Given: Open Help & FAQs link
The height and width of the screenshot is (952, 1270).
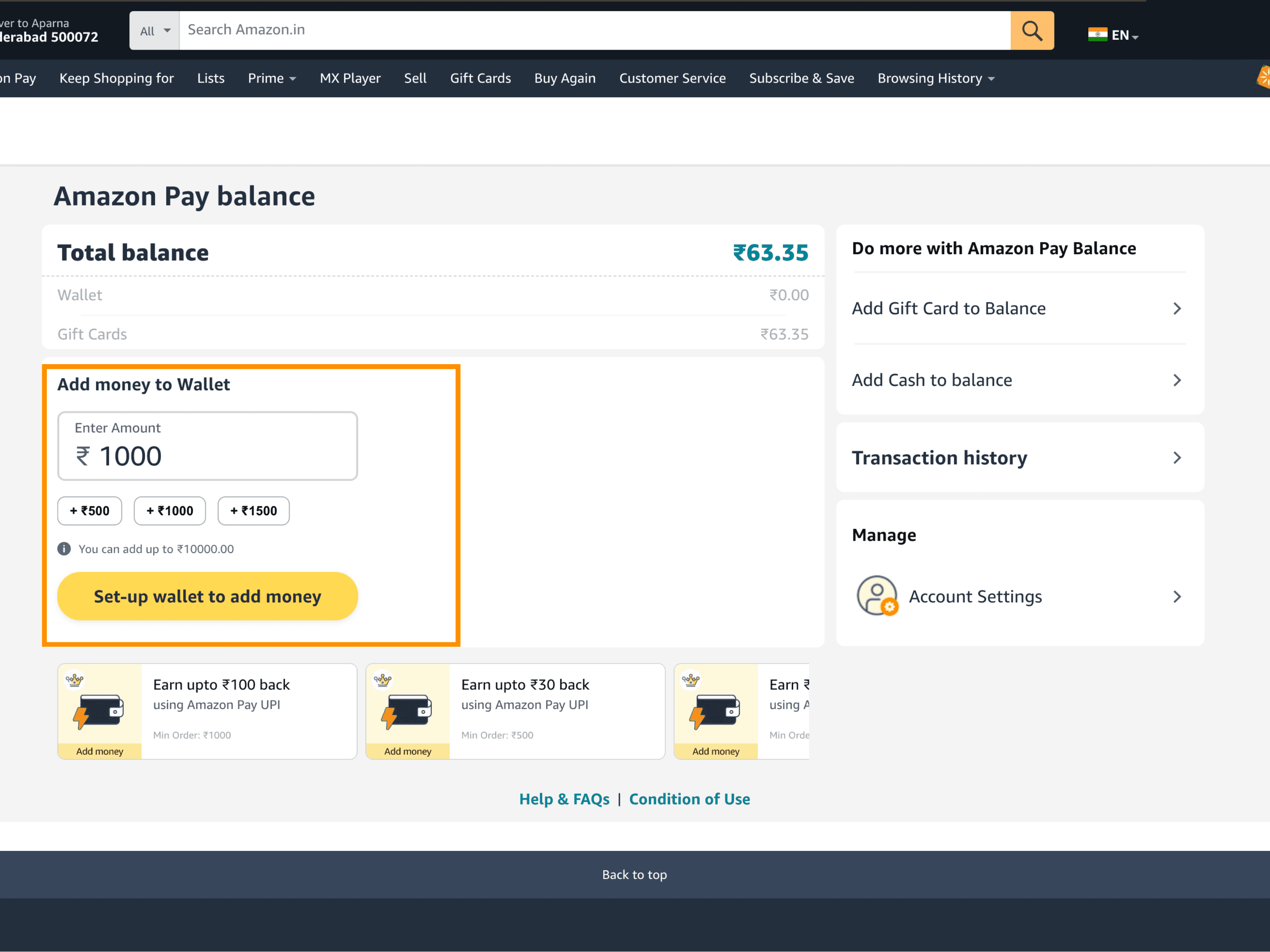Looking at the screenshot, I should tap(564, 799).
